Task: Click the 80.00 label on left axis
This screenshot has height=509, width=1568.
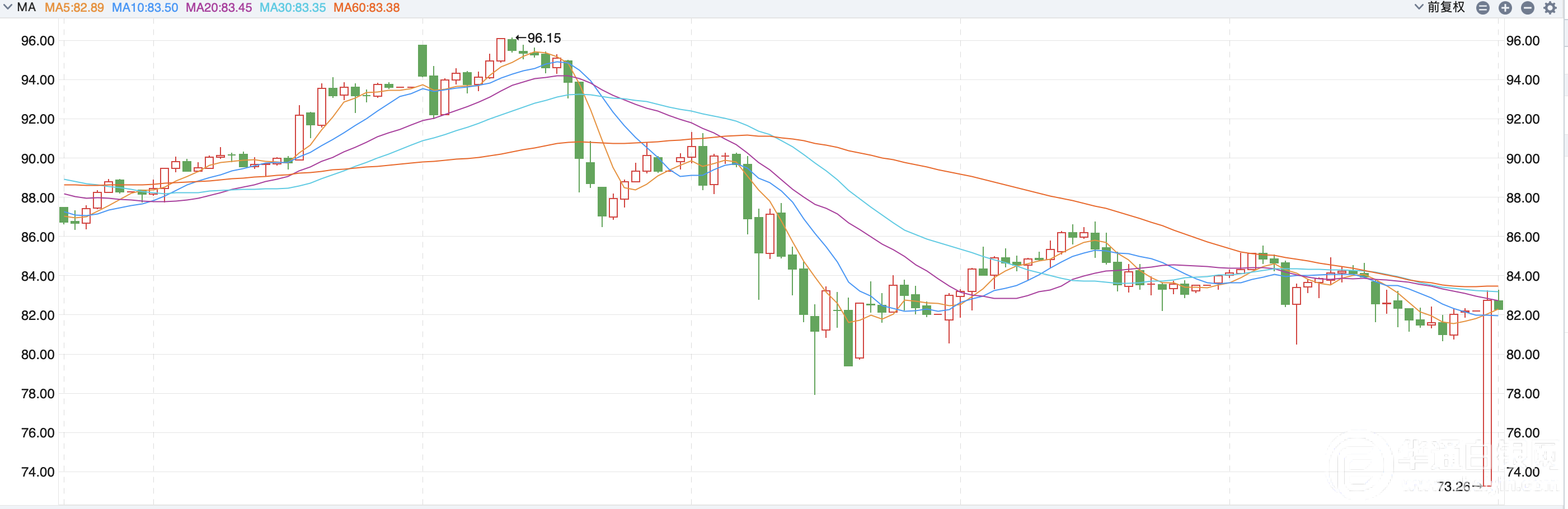Action: [37, 355]
